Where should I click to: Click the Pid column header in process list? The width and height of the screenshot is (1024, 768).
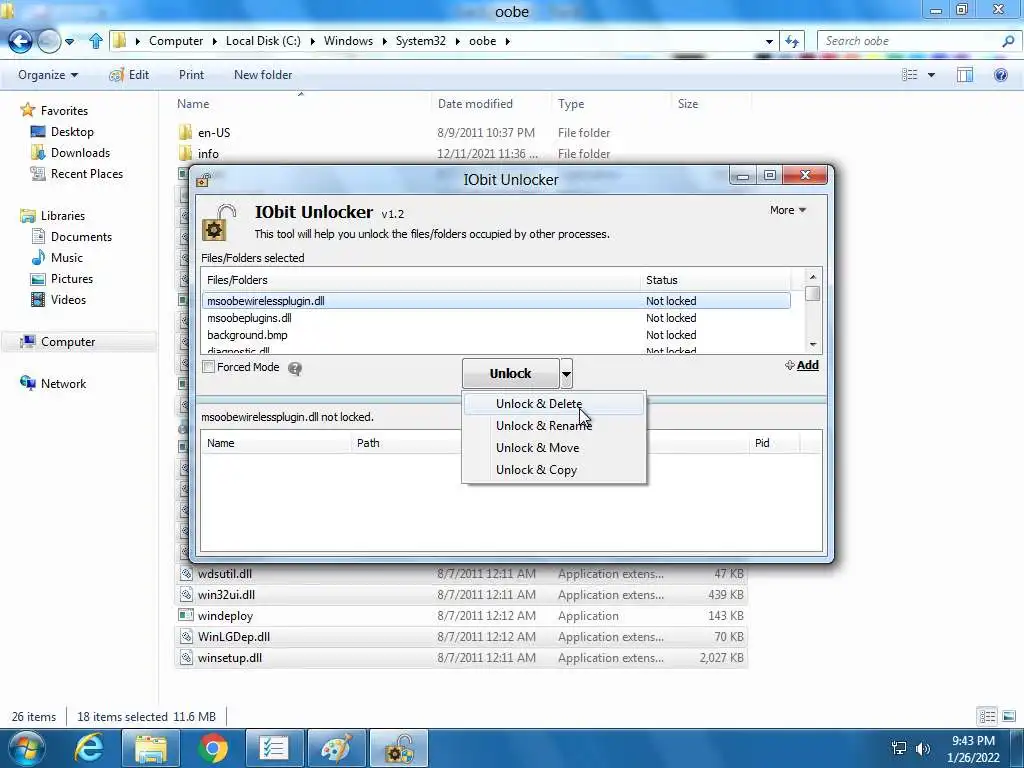tap(774, 443)
